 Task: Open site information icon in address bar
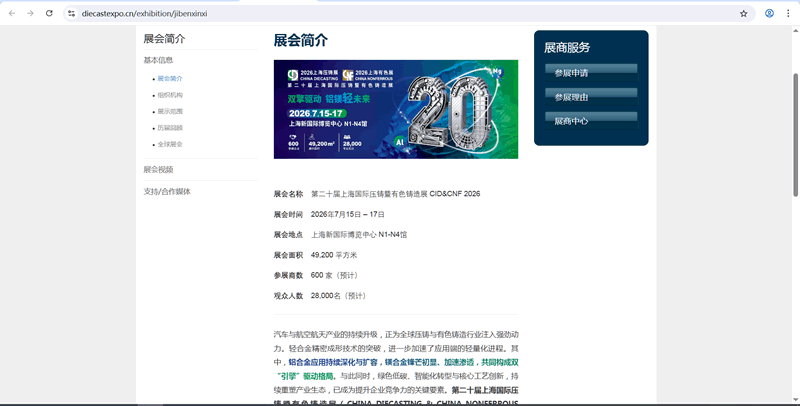pyautogui.click(x=72, y=13)
